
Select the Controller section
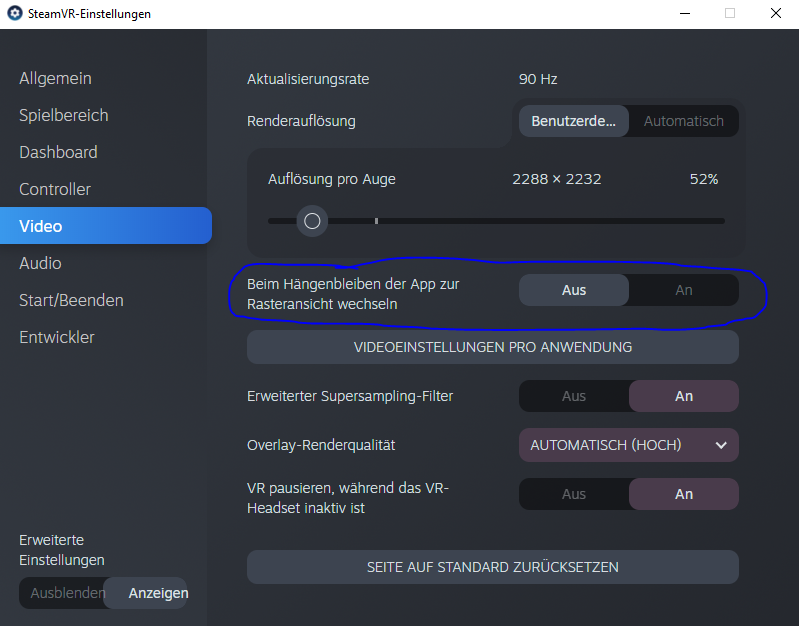[55, 189]
